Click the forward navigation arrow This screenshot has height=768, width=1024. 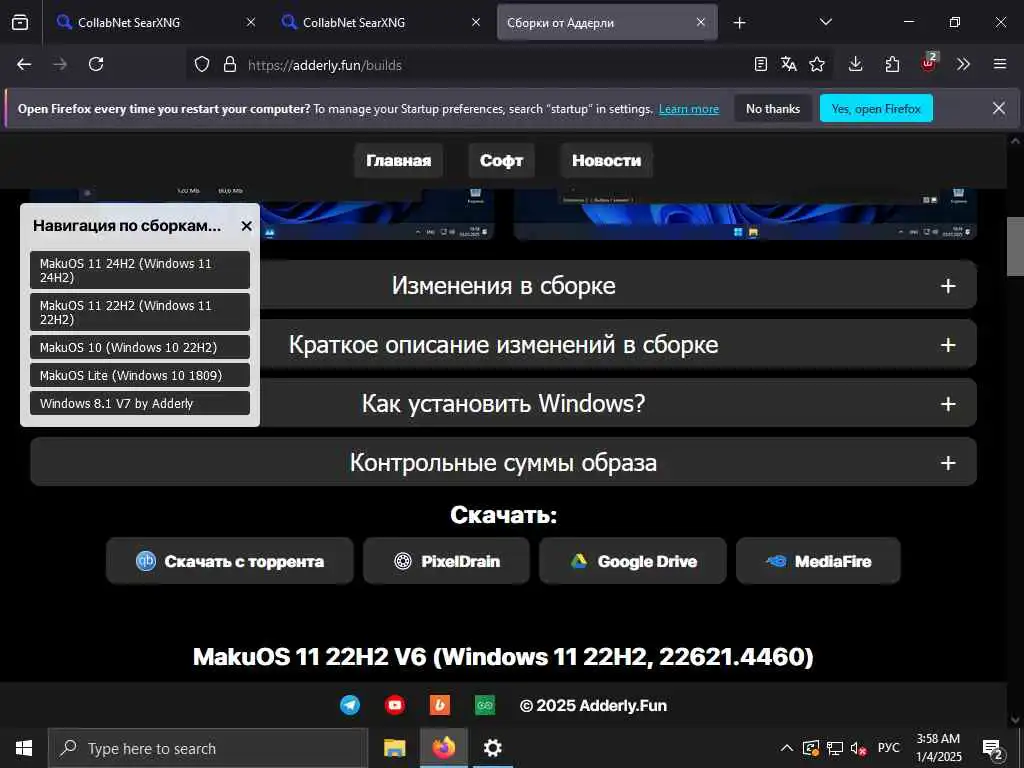click(x=60, y=64)
